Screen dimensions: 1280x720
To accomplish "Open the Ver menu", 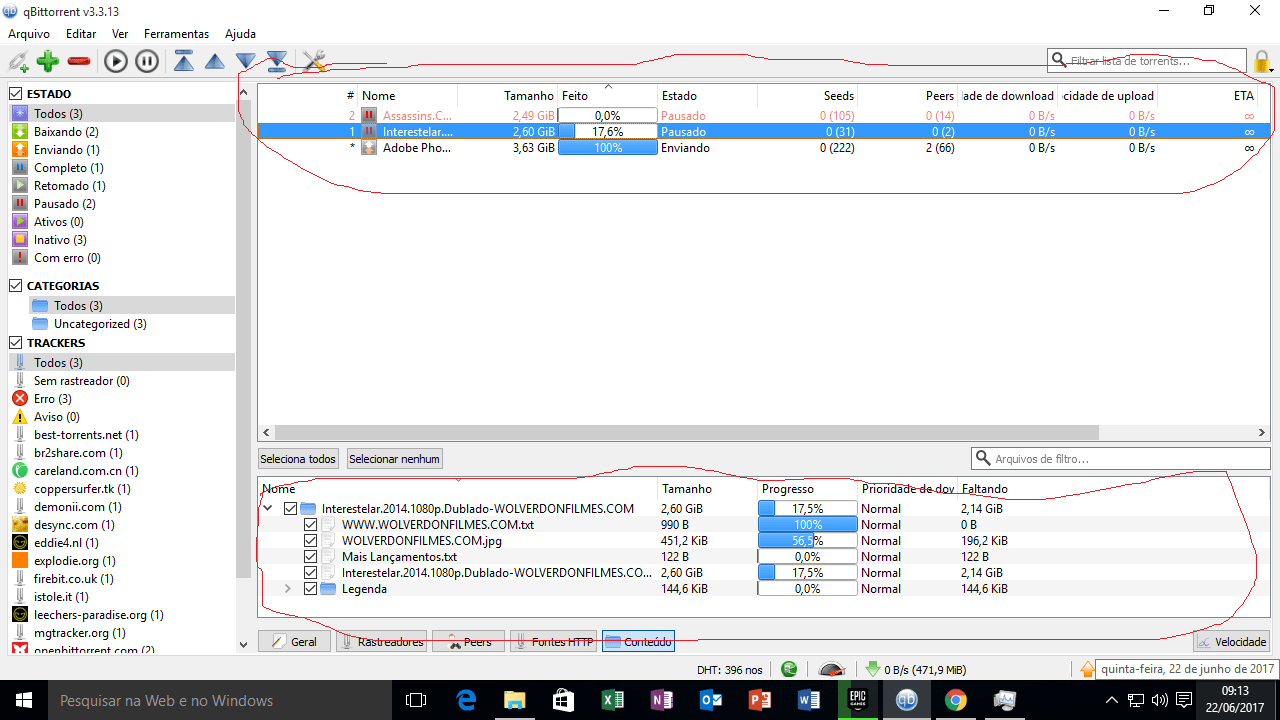I will [x=120, y=34].
